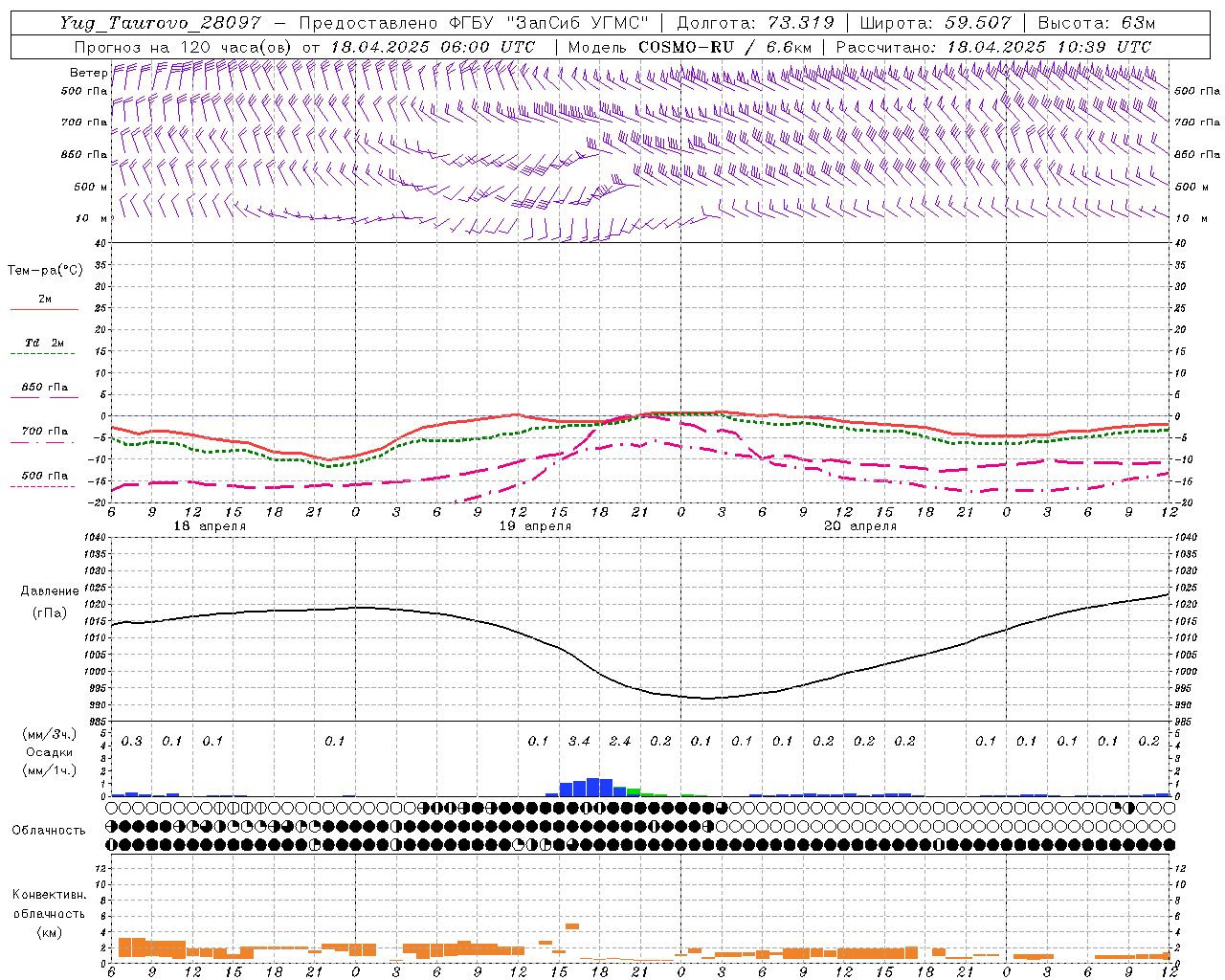
Task: Click the Td 2м legend entry
Action: coord(45,343)
